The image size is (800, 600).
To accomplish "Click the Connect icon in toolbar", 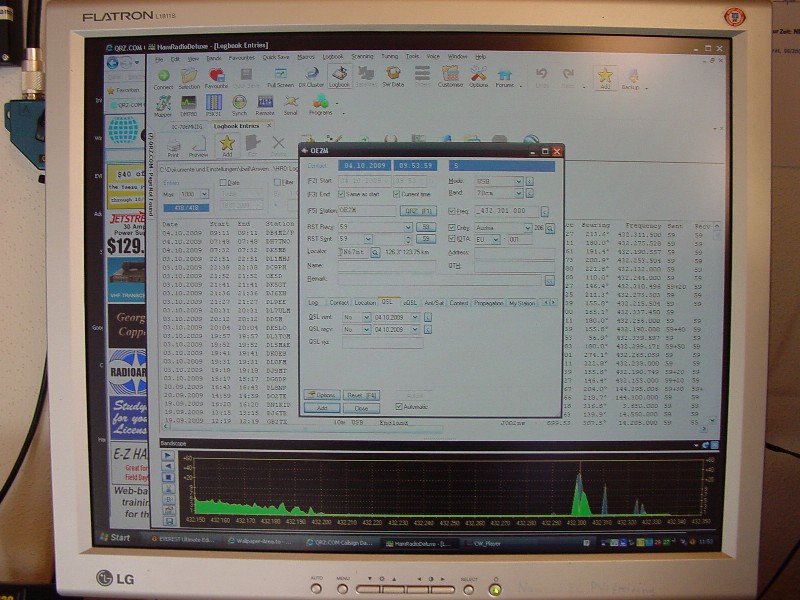I will [162, 75].
